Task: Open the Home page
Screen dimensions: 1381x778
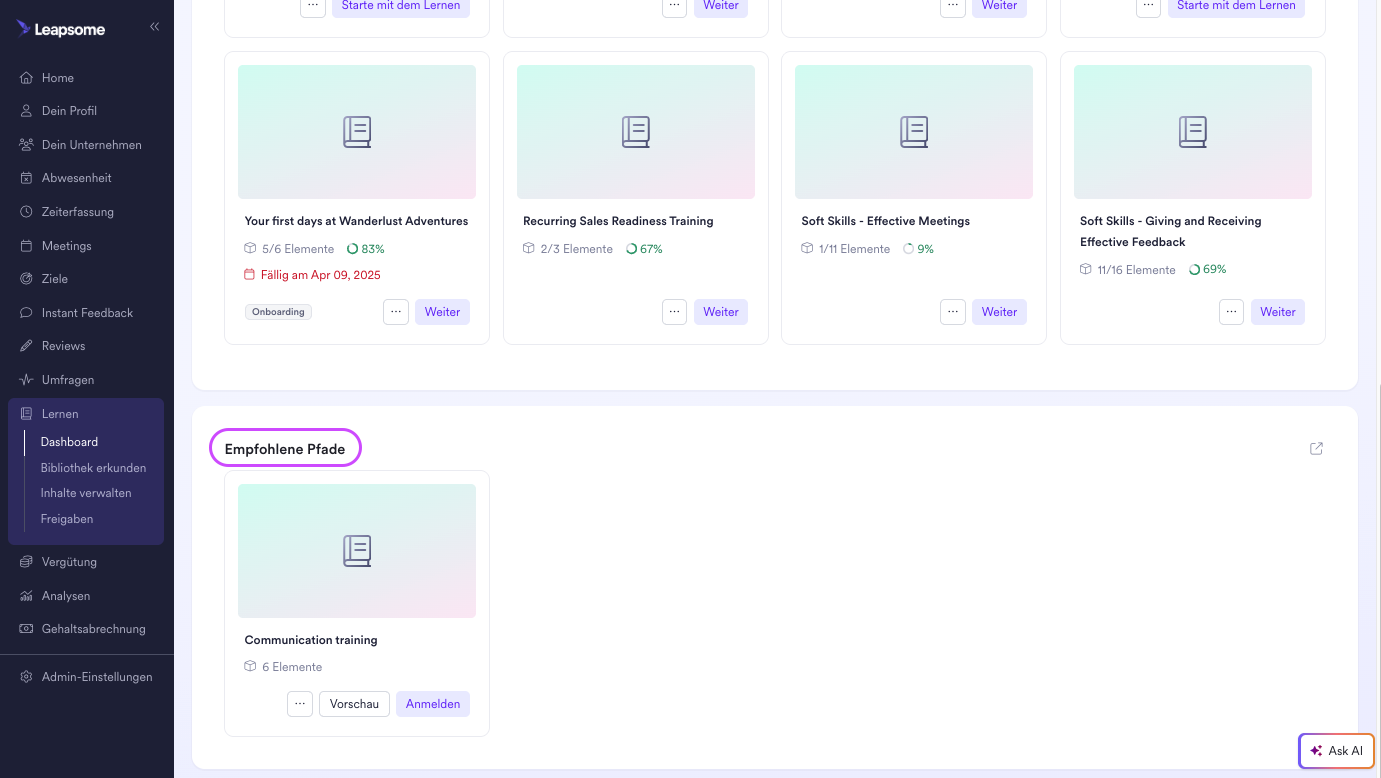Action: (x=58, y=78)
